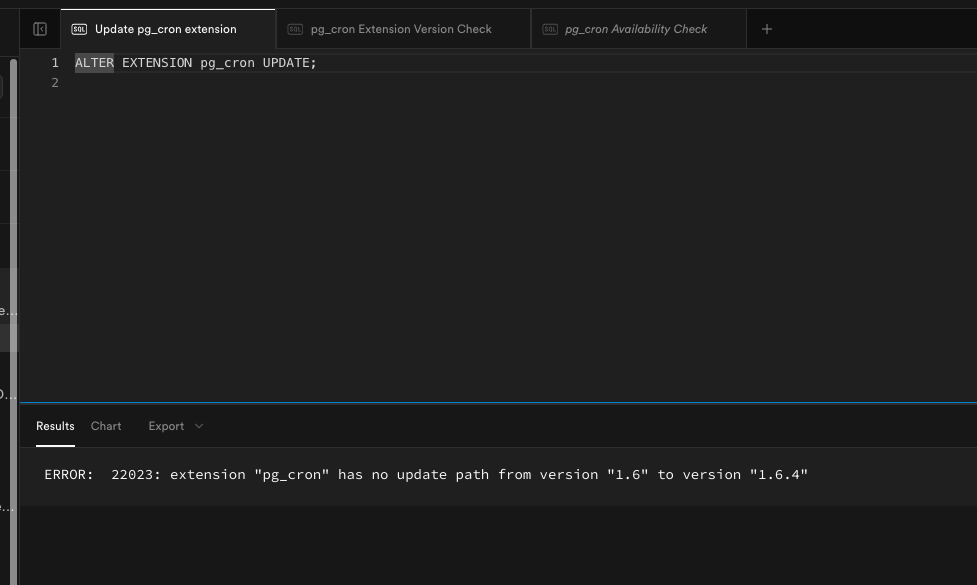Click SQL icon on Availability Check tab
Image resolution: width=977 pixels, height=585 pixels.
[x=550, y=29]
